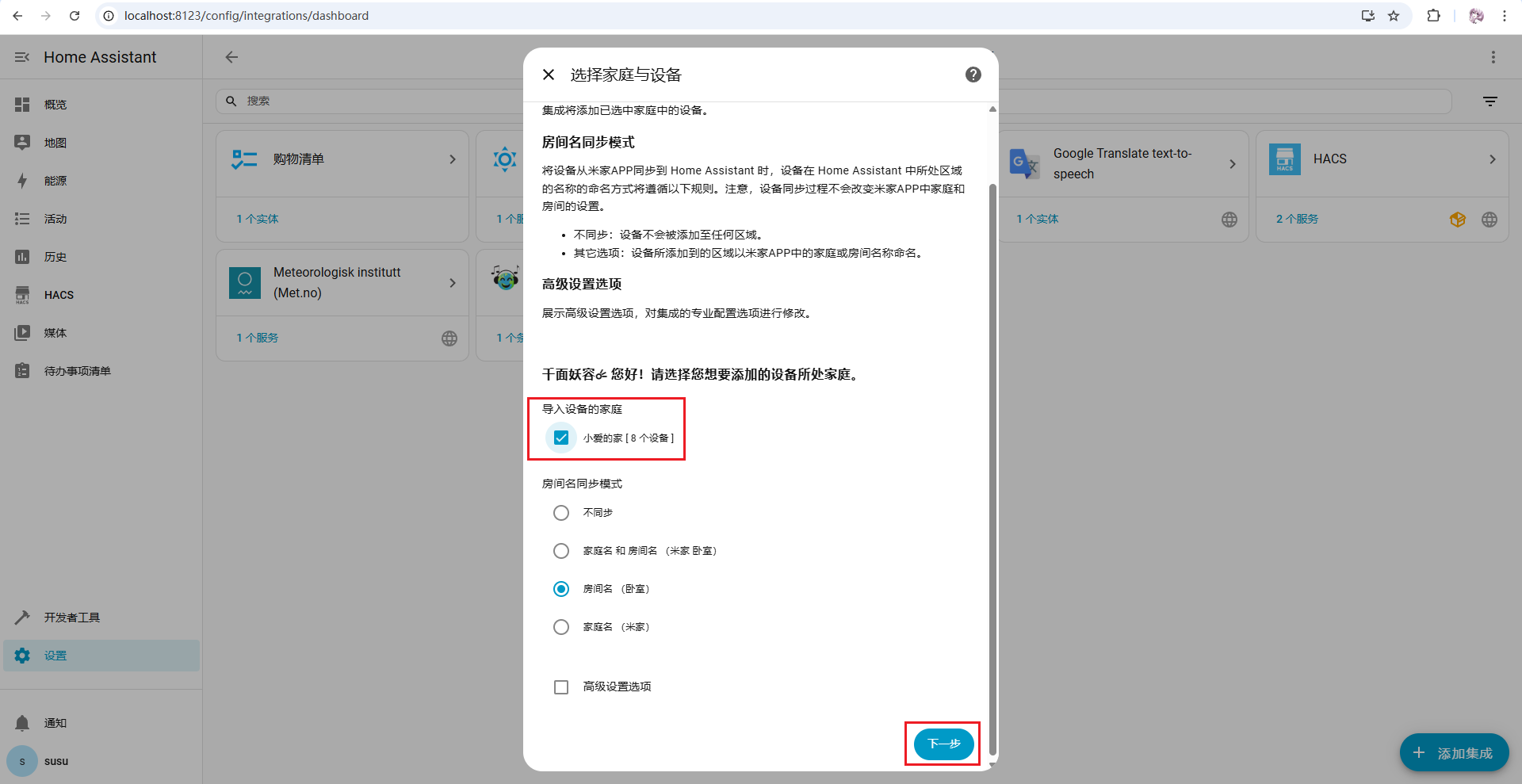Screen dimensions: 1522x784
Task: Expand the 购物清单 integration card chevron
Action: pos(453,159)
